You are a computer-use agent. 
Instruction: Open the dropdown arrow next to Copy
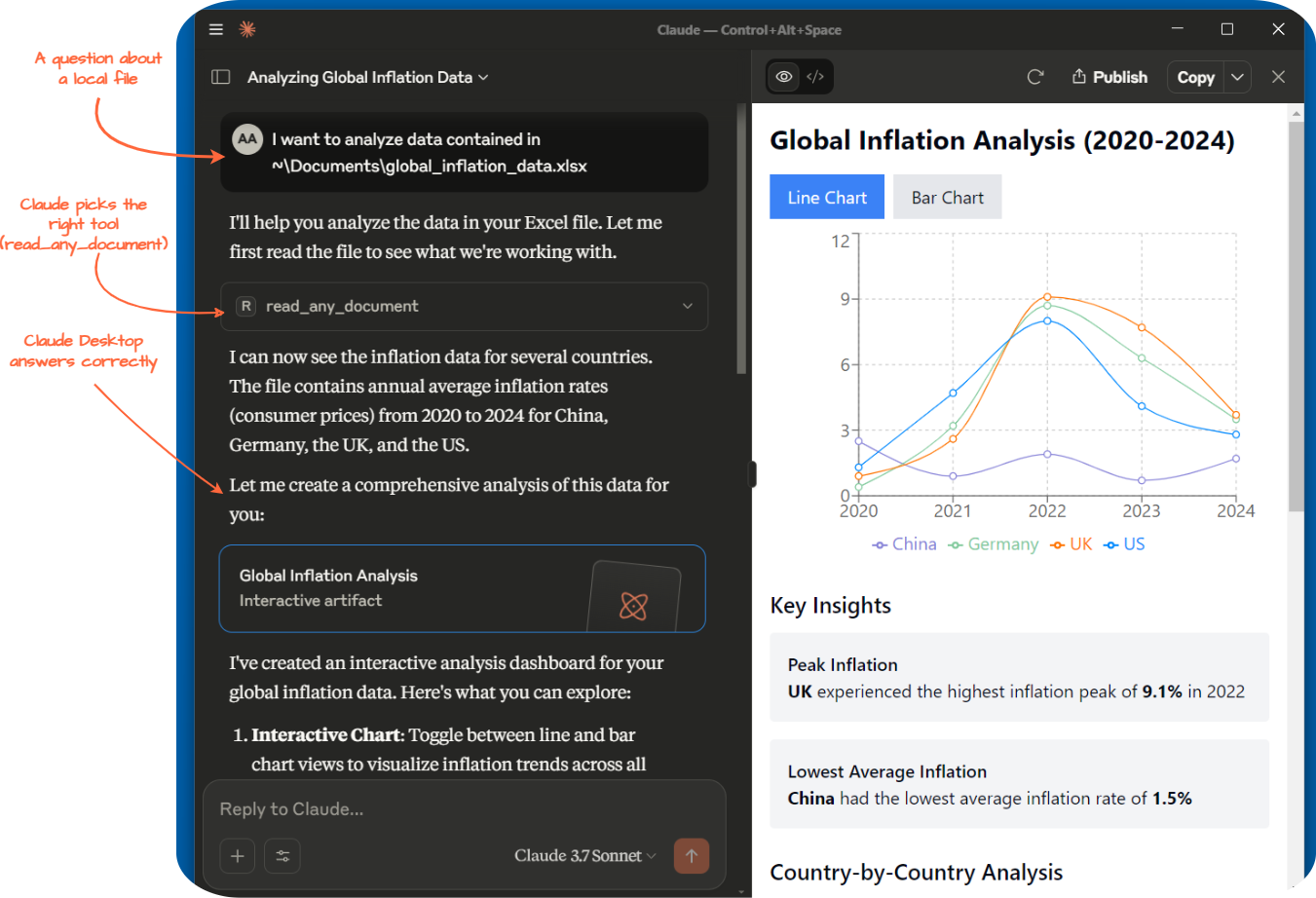click(x=1237, y=77)
